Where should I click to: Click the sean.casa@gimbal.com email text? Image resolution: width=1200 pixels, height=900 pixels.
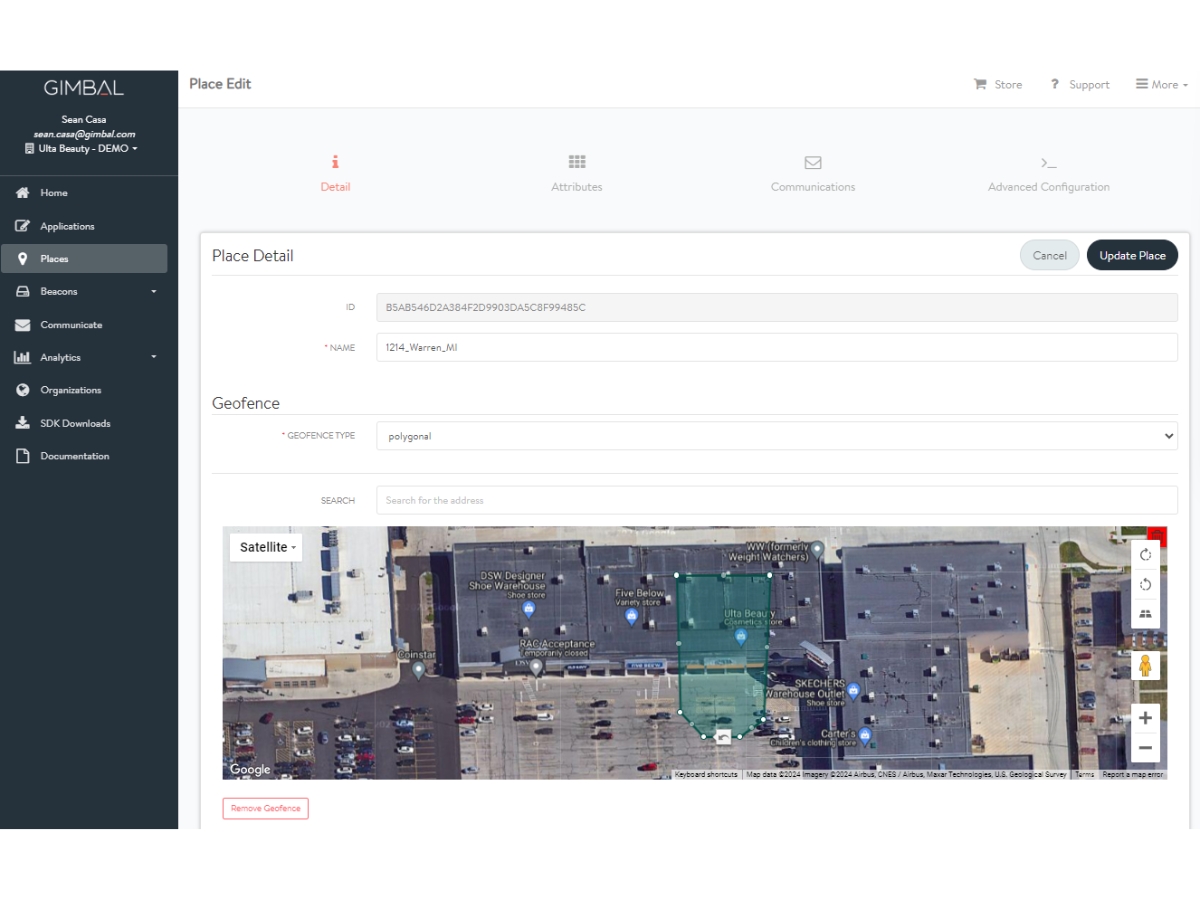coord(84,134)
